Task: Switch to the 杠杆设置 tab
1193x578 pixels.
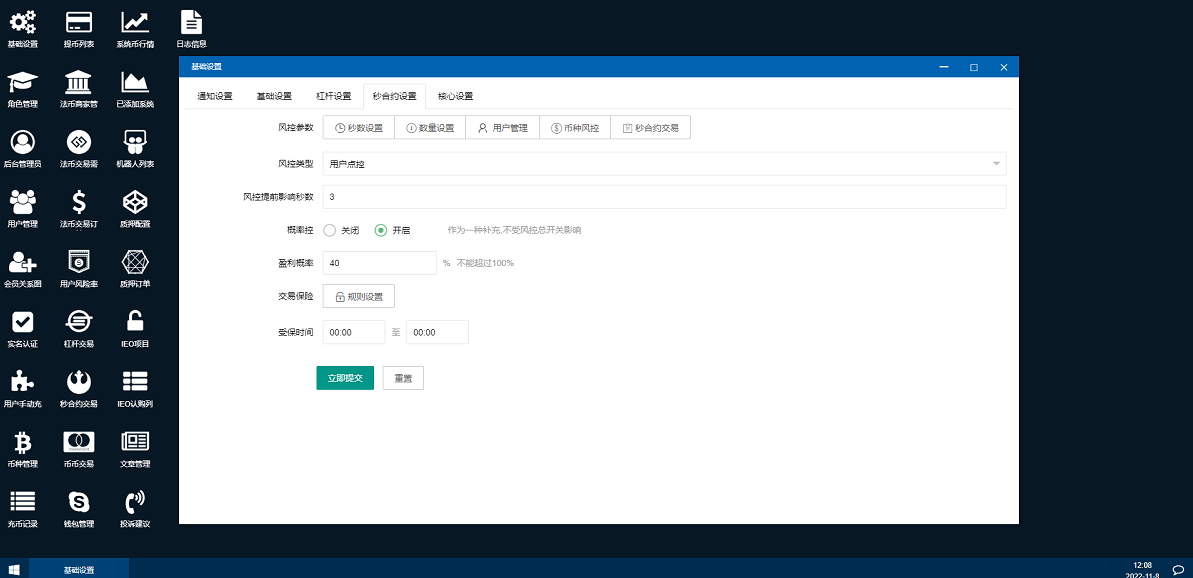Action: pyautogui.click(x=333, y=97)
